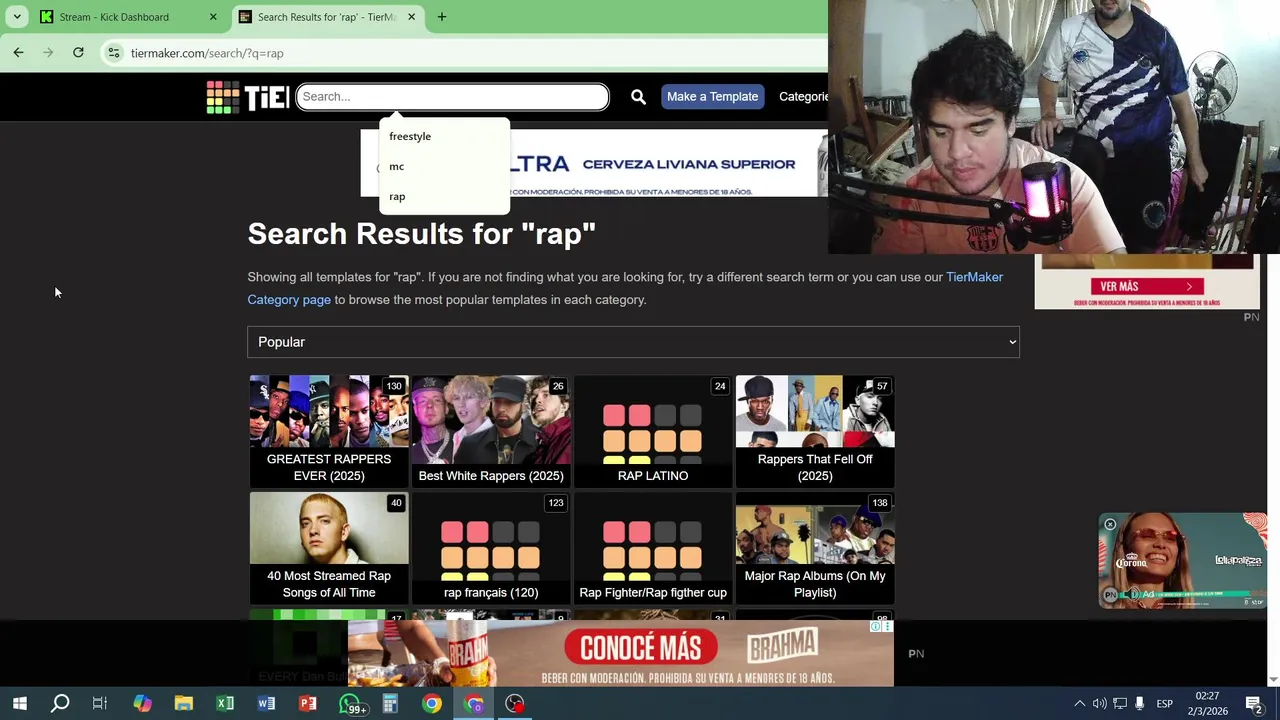The width and height of the screenshot is (1280, 720).
Task: Close the Corona floating video ad
Action: click(1110, 524)
